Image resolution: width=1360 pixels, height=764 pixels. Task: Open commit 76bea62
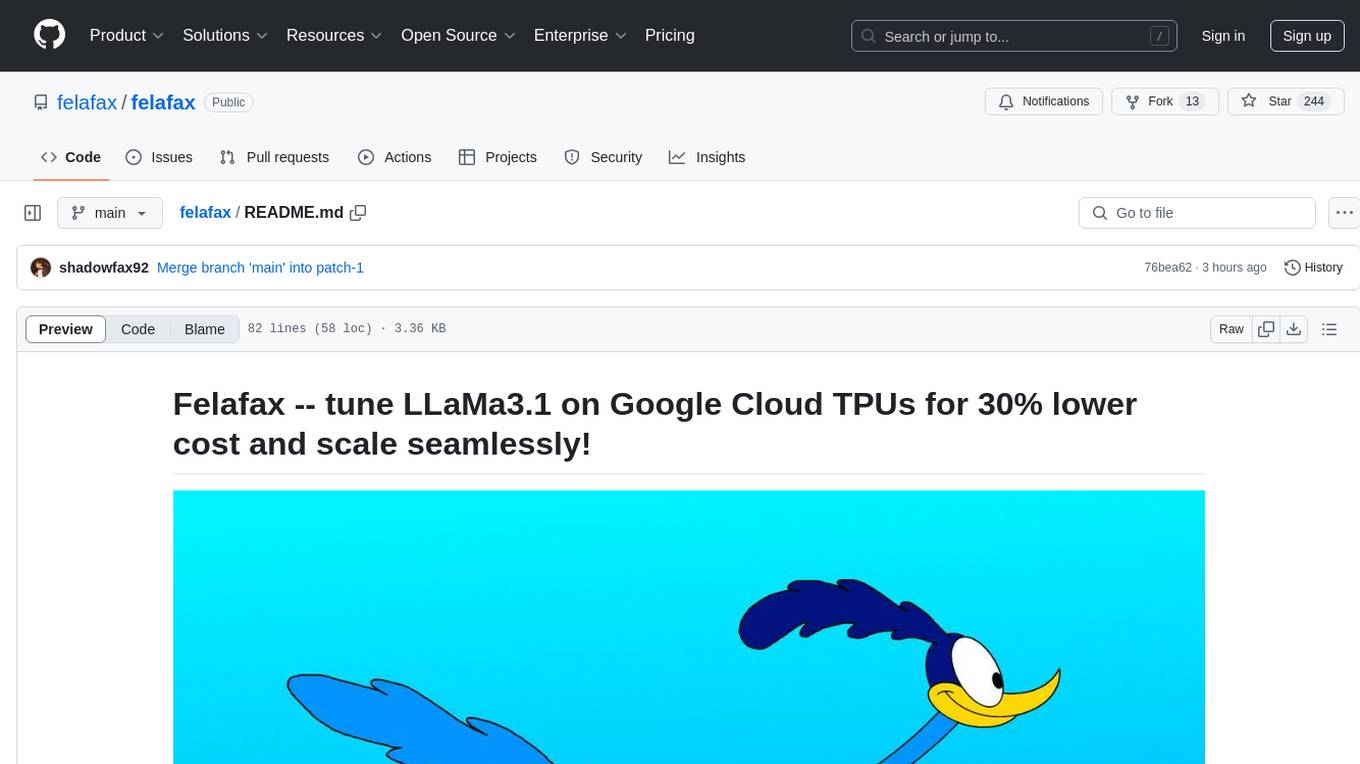[x=1168, y=267]
